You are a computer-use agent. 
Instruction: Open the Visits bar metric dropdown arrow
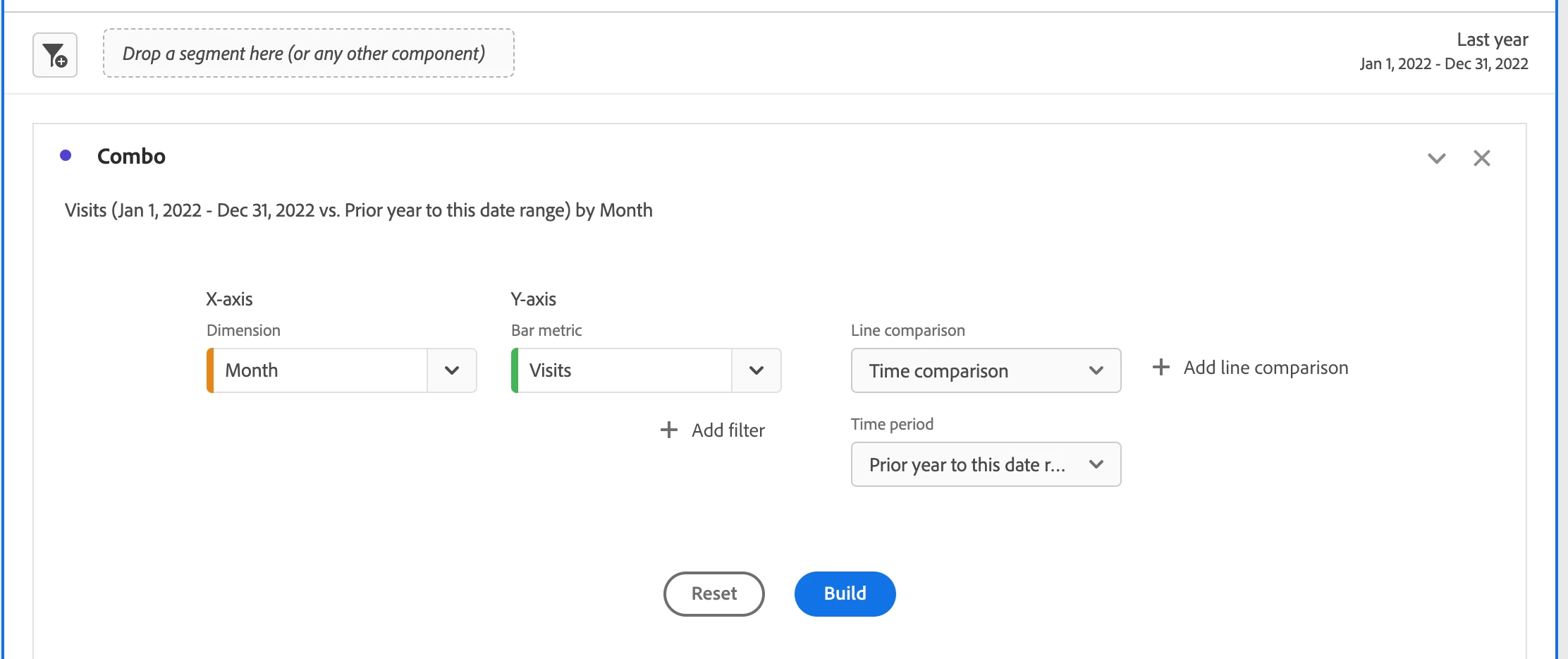(757, 370)
